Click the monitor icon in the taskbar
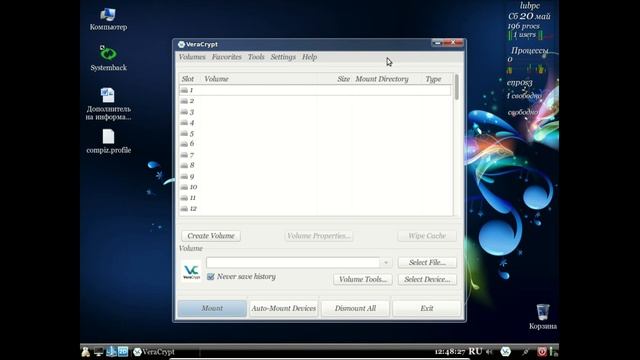 point(98,351)
